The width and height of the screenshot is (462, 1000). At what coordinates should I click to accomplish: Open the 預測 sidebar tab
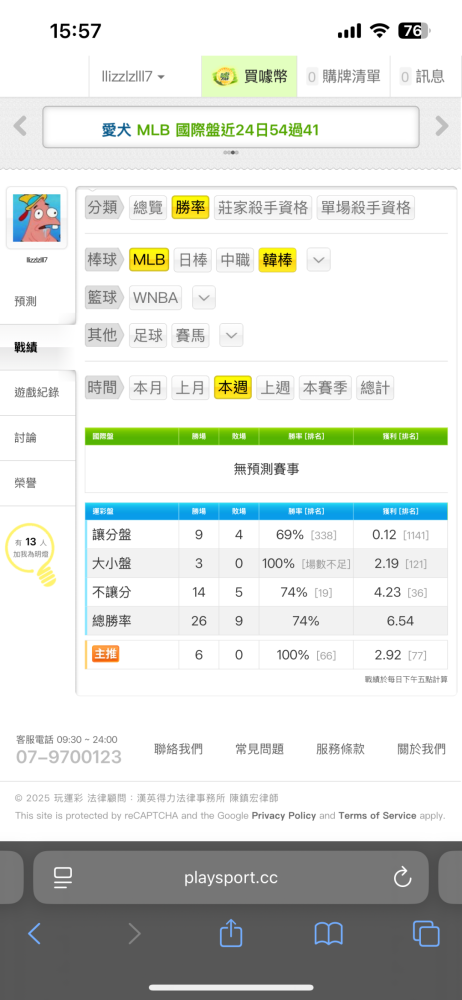[x=38, y=302]
